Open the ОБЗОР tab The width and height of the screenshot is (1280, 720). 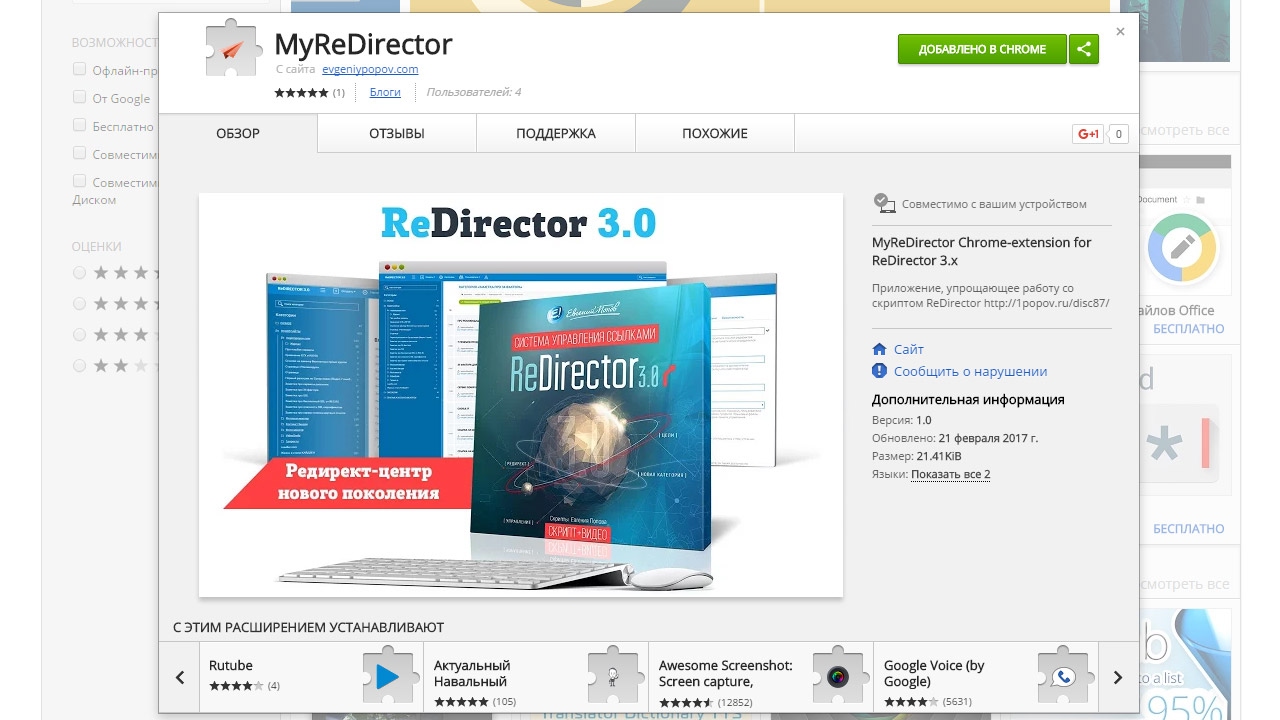click(x=238, y=134)
